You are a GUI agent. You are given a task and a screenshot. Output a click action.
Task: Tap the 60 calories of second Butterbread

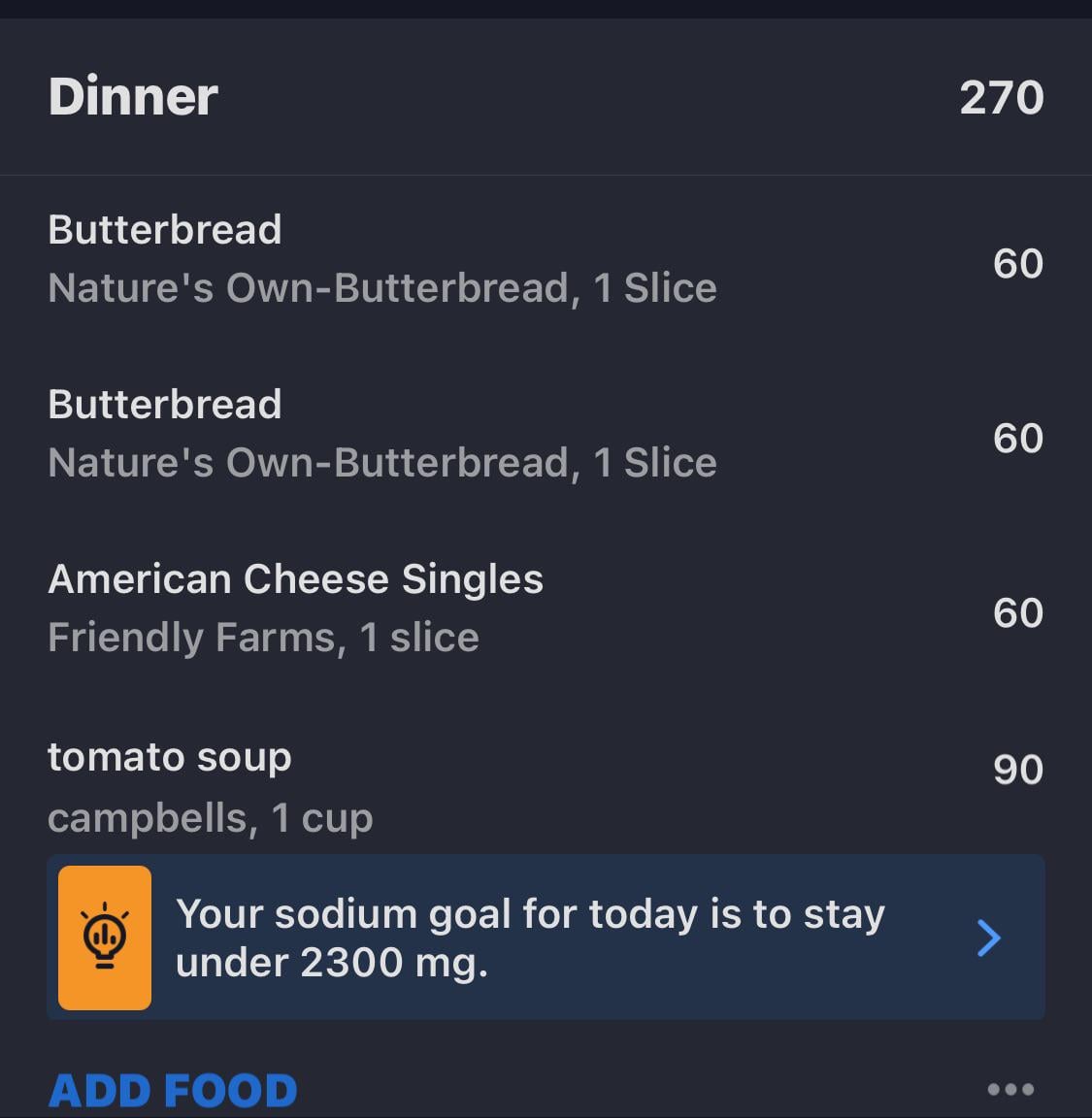click(1018, 438)
